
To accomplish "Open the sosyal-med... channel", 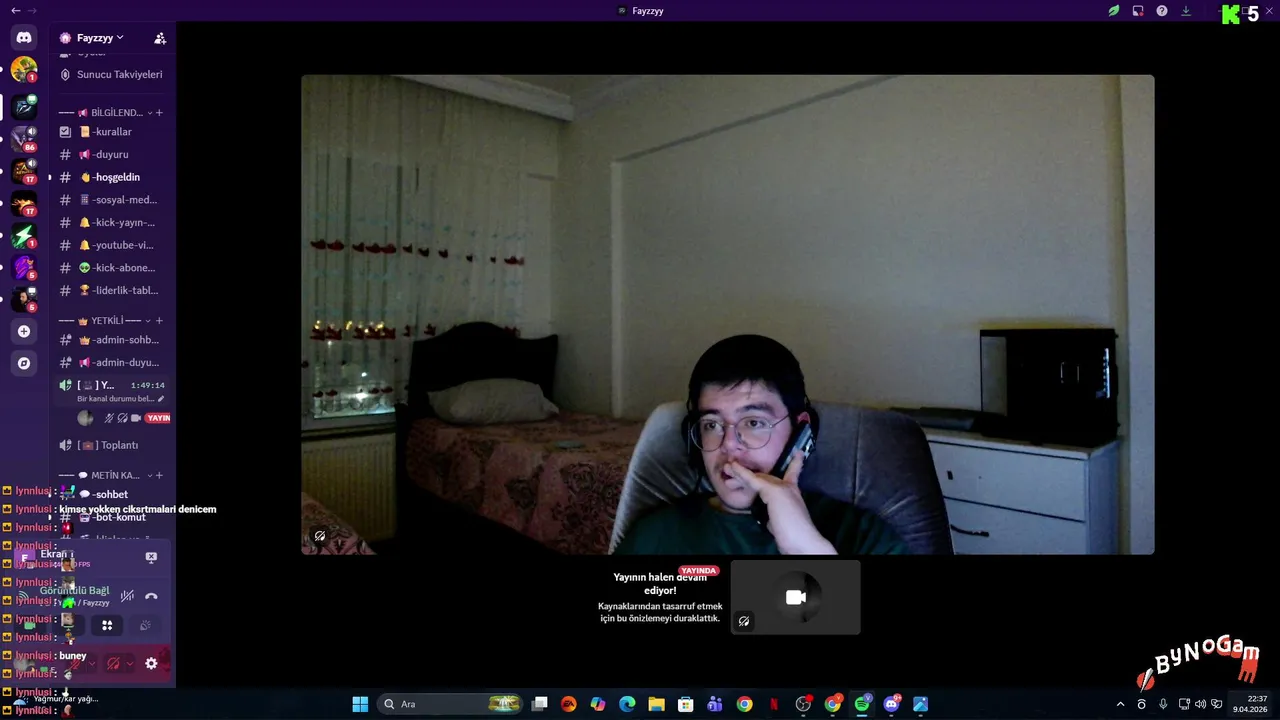I will [x=112, y=200].
